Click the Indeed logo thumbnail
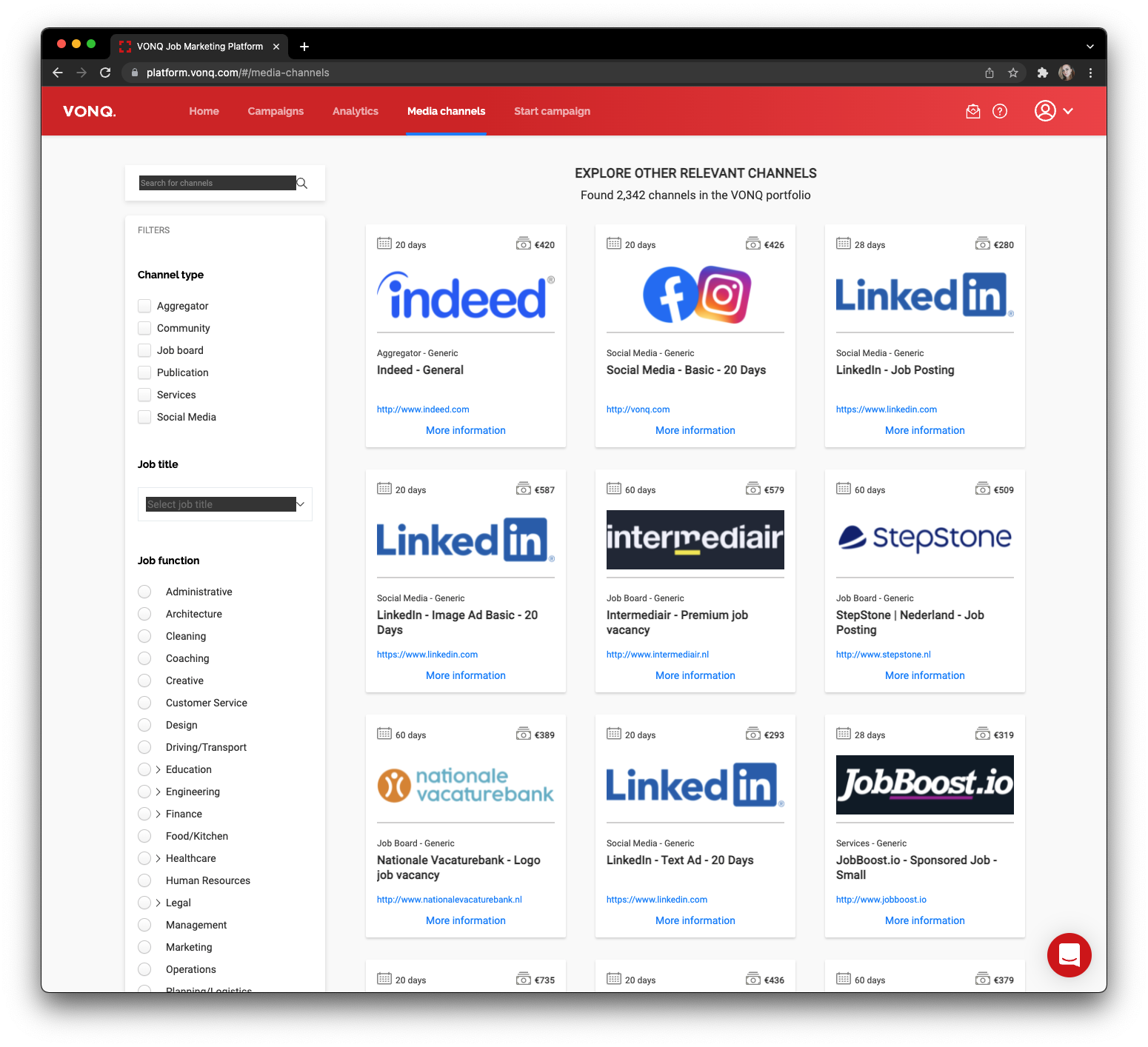 (466, 295)
